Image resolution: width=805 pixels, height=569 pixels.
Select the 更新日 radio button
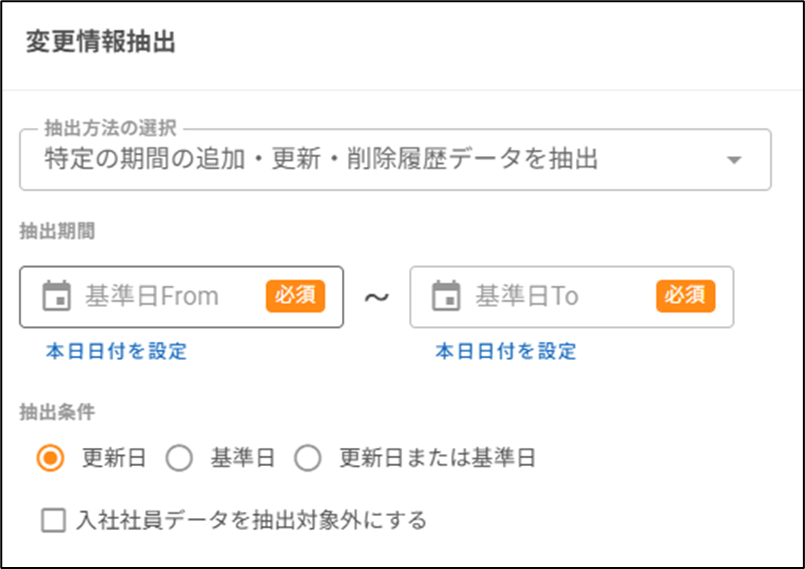[50, 459]
